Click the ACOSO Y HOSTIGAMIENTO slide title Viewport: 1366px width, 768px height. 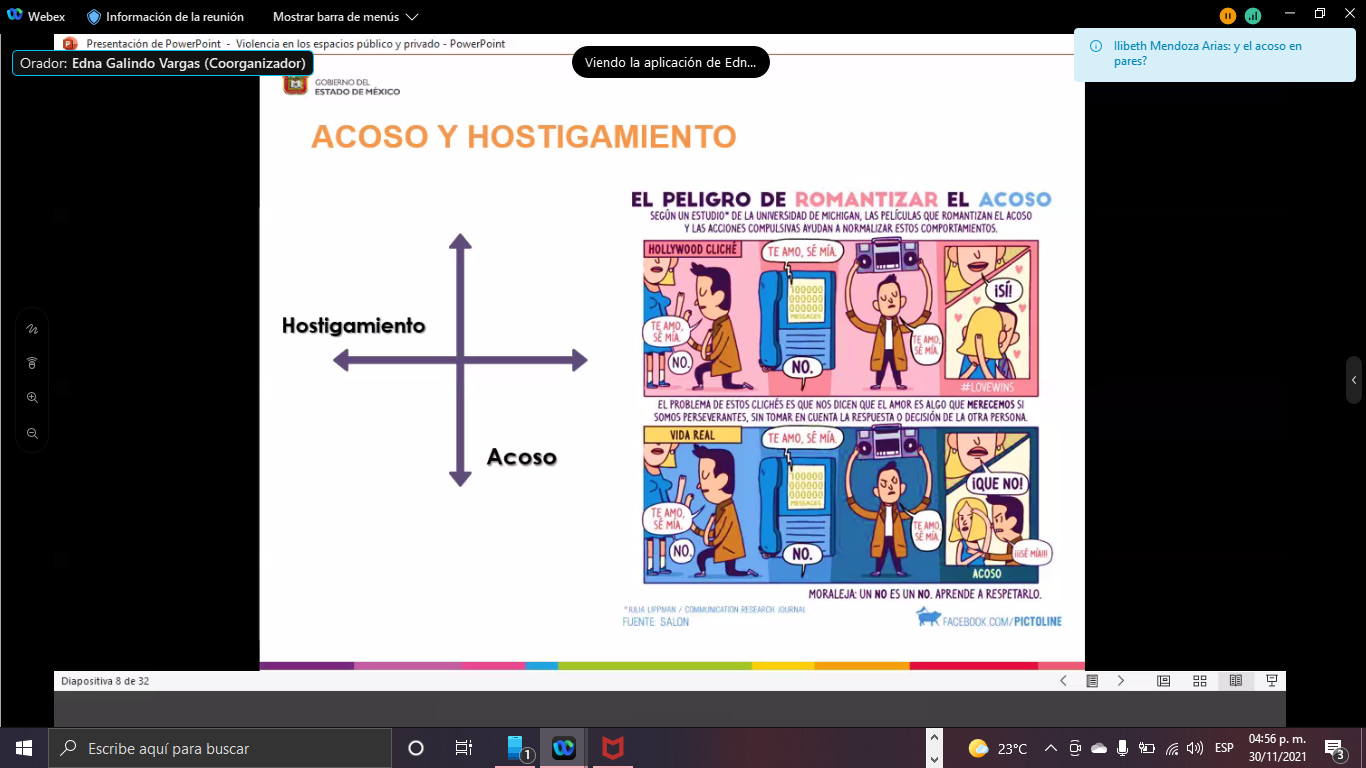[523, 136]
